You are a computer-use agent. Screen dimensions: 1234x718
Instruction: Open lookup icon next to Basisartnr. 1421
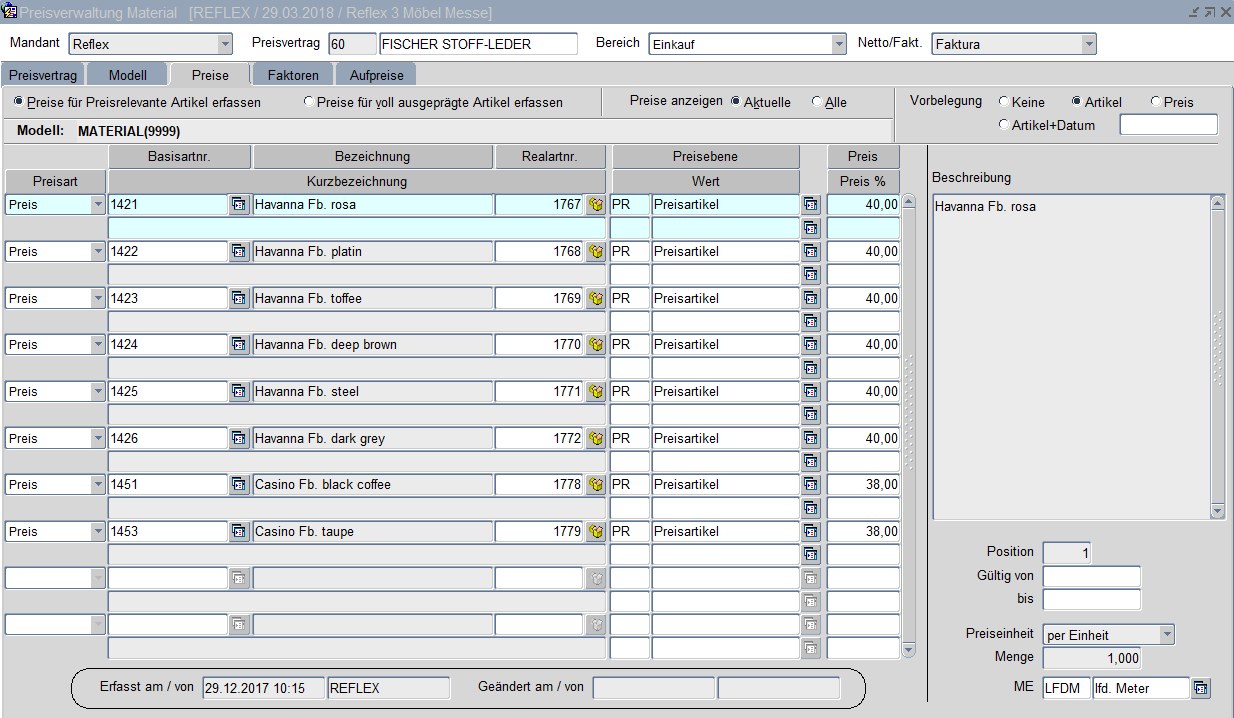[239, 205]
